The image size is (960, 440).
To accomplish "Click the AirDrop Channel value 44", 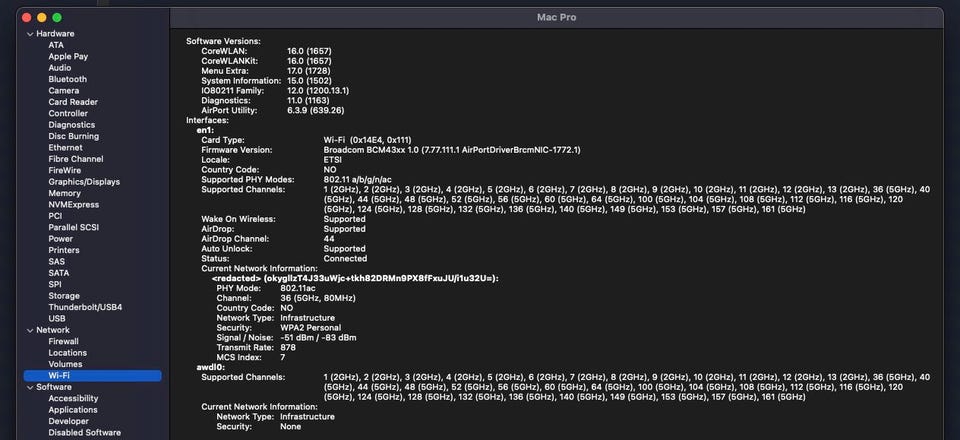I will 329,239.
